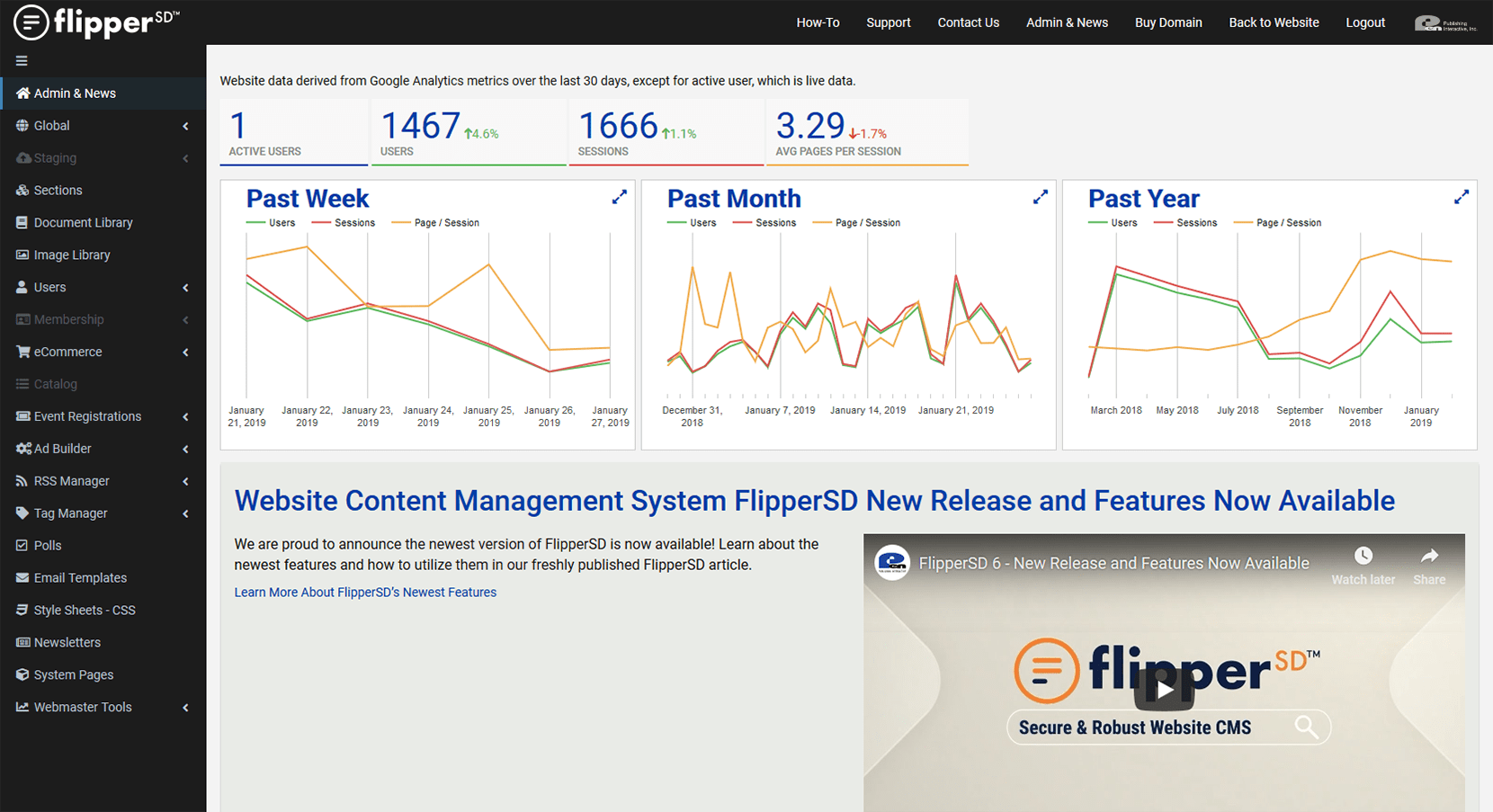This screenshot has width=1493, height=812.
Task: Click the Avg Pages Per Session card
Action: pyautogui.click(x=867, y=132)
